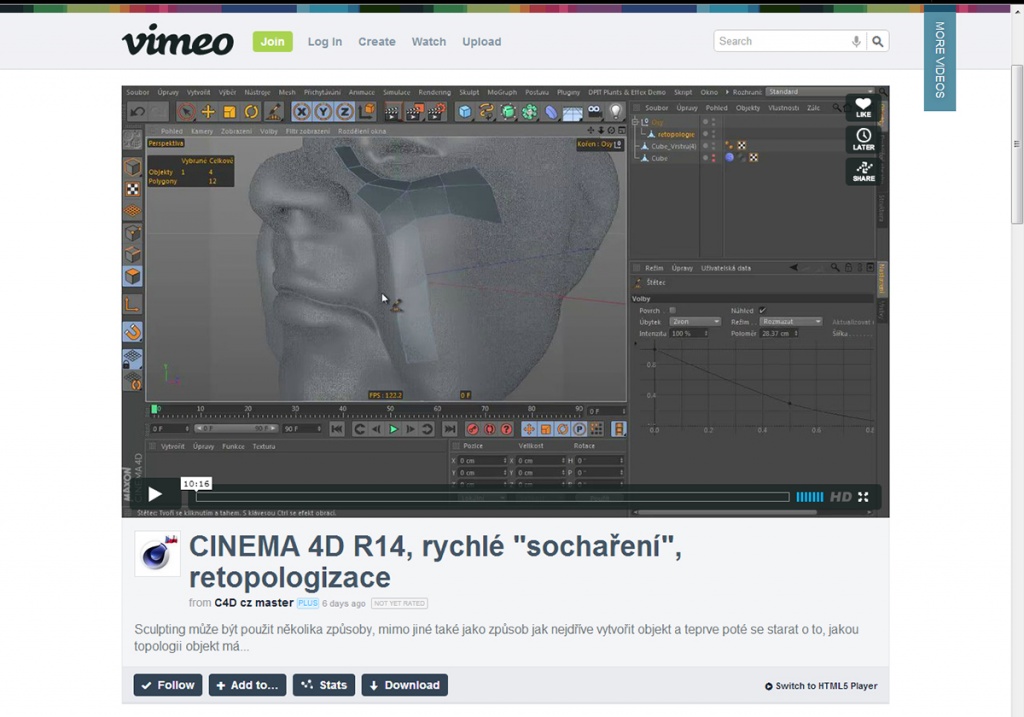
Task: Open the Skulpt menu
Action: [469, 92]
